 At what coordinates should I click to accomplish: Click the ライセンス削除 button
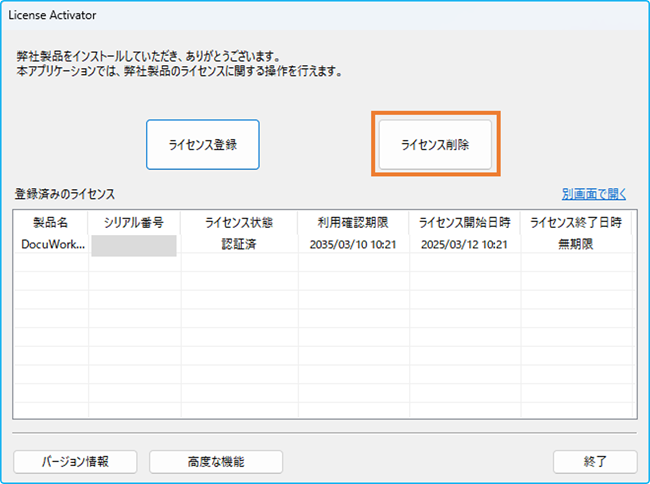pyautogui.click(x=435, y=145)
